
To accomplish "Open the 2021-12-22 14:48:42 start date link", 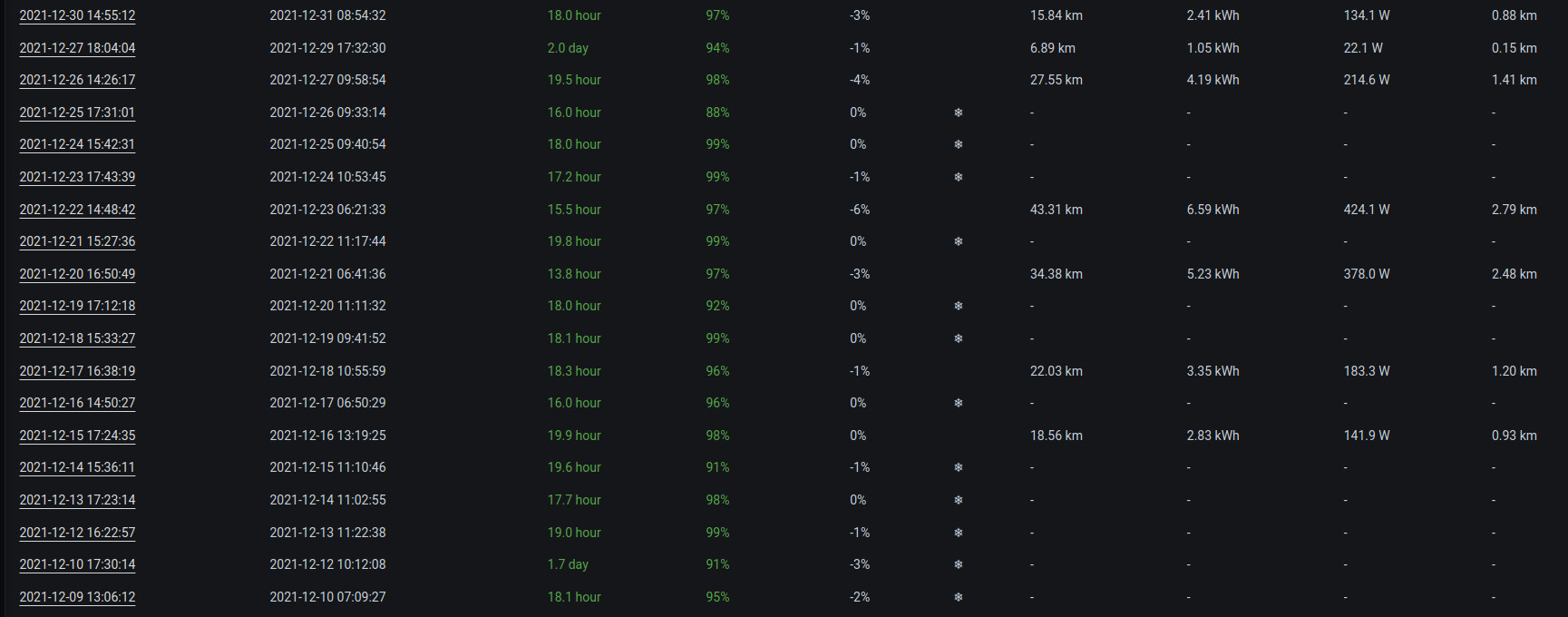I will pos(77,210).
